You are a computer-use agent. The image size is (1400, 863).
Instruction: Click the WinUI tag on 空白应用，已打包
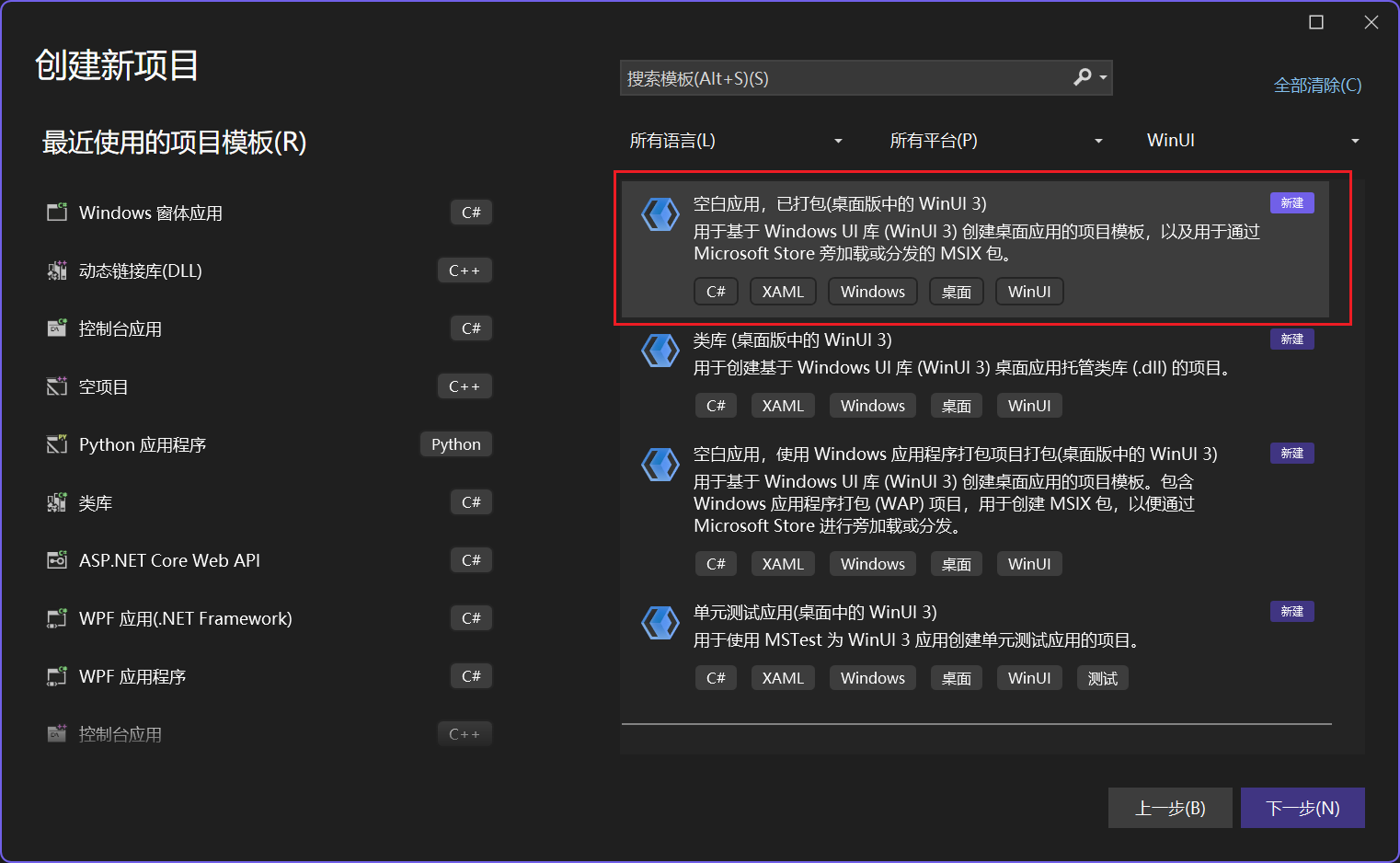pos(1029,292)
